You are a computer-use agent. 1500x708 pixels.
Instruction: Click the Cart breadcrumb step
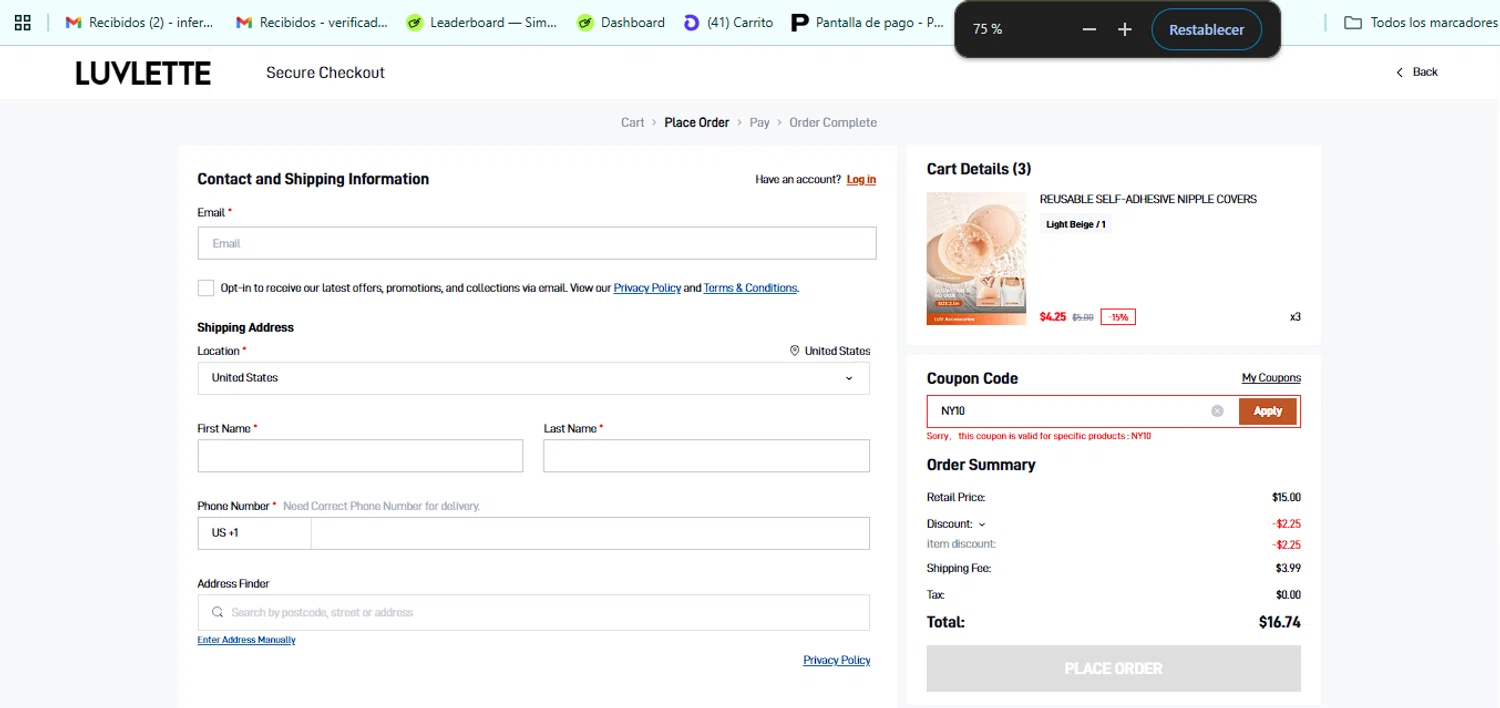tap(633, 122)
